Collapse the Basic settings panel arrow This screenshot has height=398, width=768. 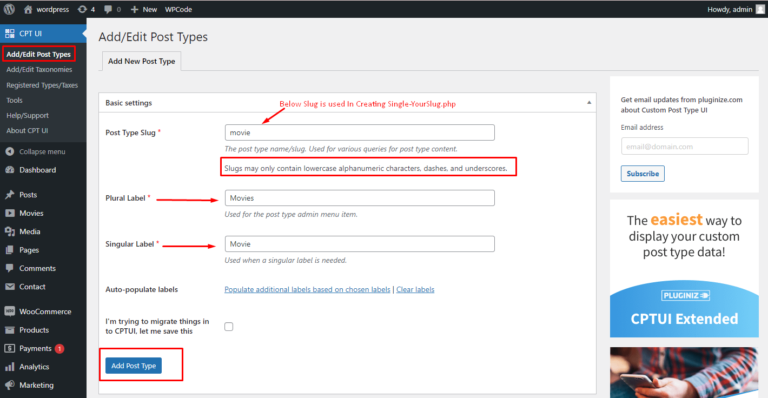pyautogui.click(x=589, y=103)
